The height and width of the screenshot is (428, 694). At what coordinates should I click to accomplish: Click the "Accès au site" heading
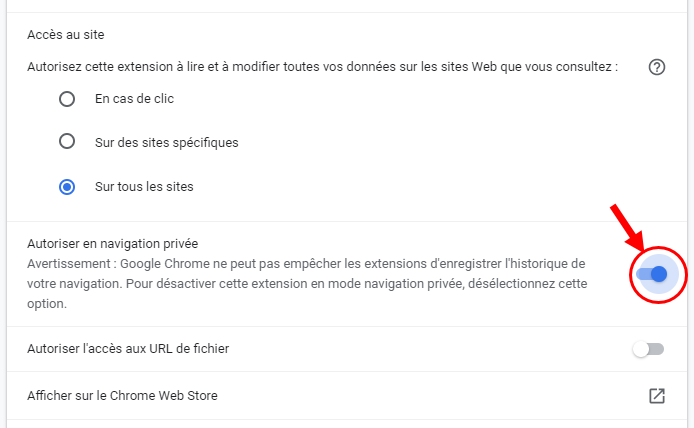tap(65, 35)
